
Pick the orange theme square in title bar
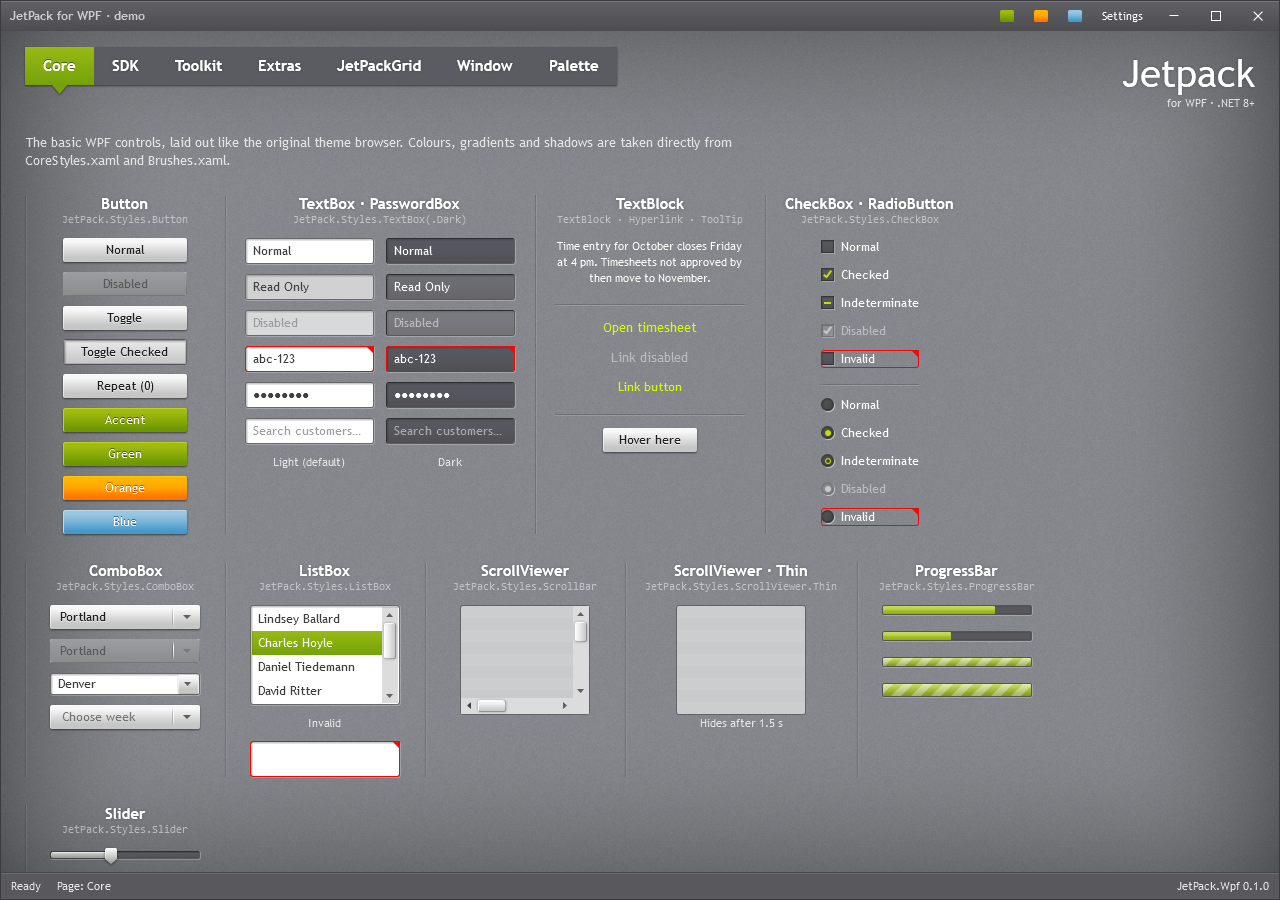1041,16
